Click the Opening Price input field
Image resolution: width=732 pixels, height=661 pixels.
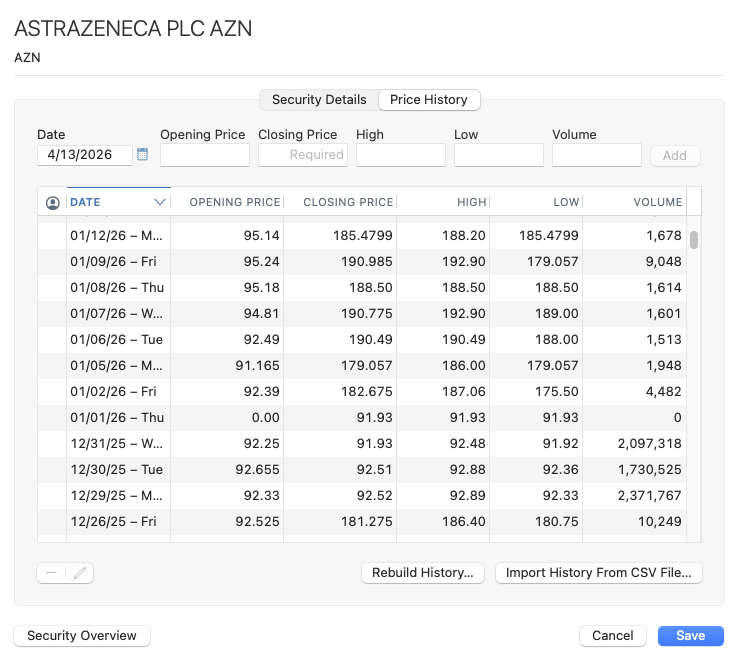(x=205, y=155)
